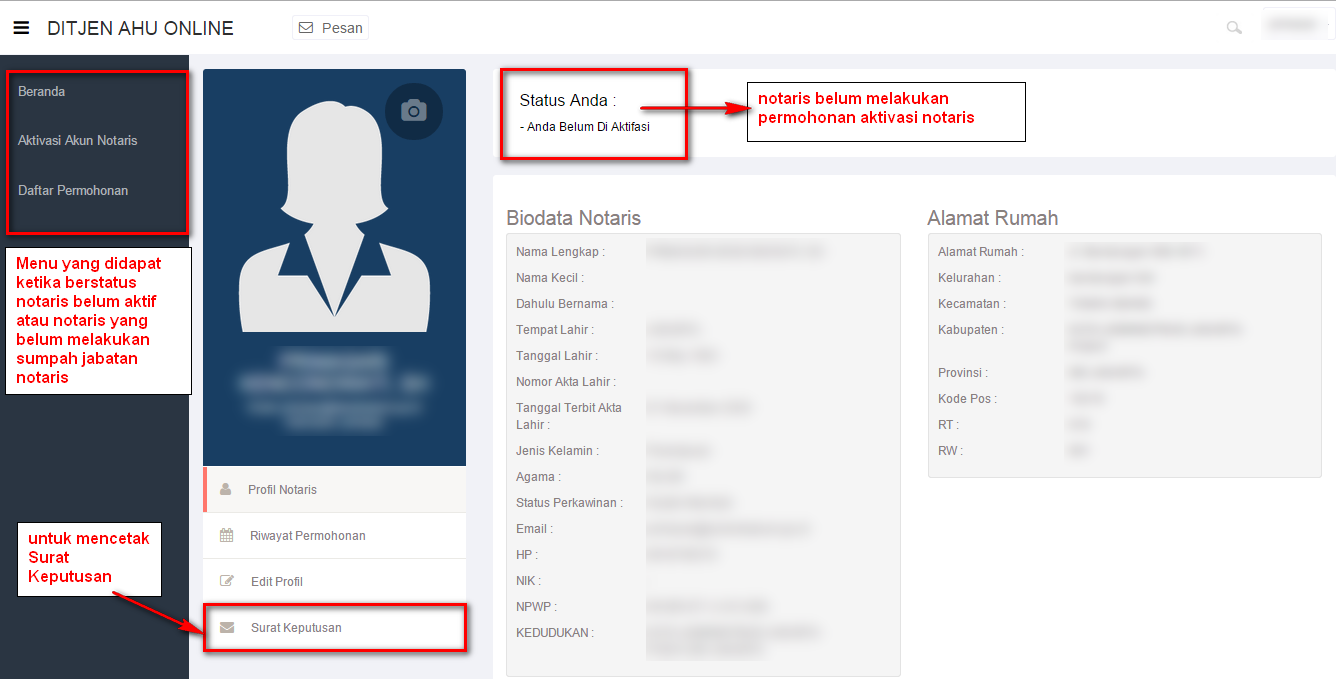Click the search magnifier icon in header
Image resolution: width=1336 pixels, height=679 pixels.
[1234, 28]
